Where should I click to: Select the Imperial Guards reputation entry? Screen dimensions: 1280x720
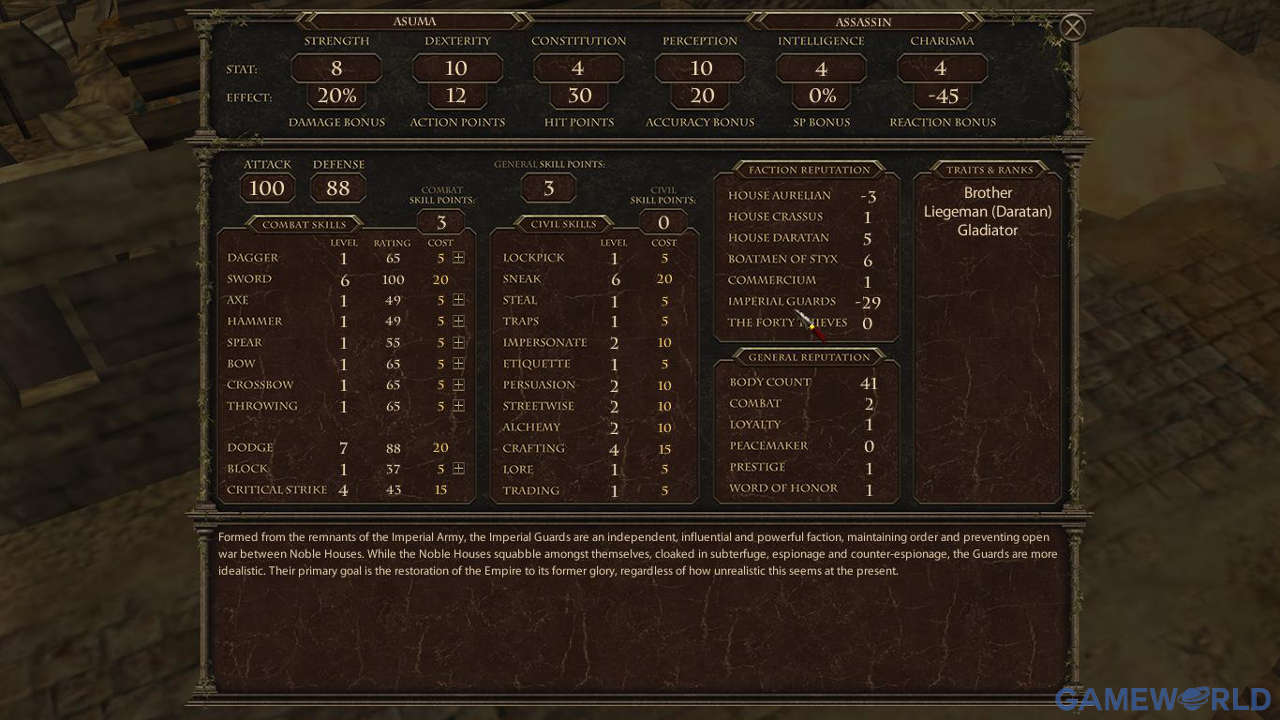click(x=804, y=301)
